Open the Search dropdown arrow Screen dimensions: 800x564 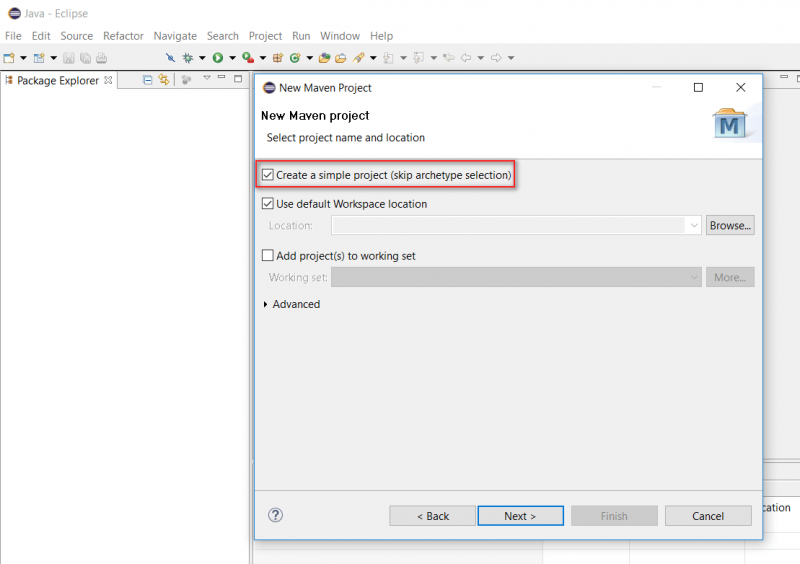pos(373,58)
